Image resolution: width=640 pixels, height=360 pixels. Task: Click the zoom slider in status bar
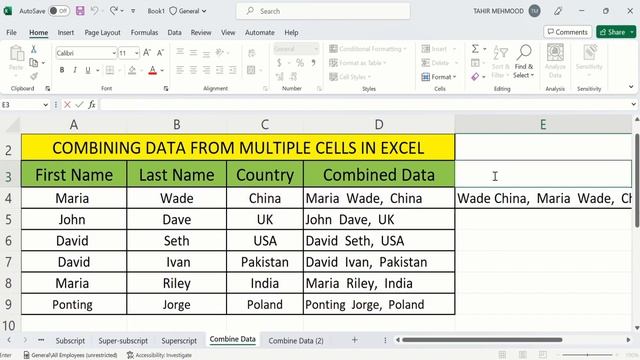point(587,355)
